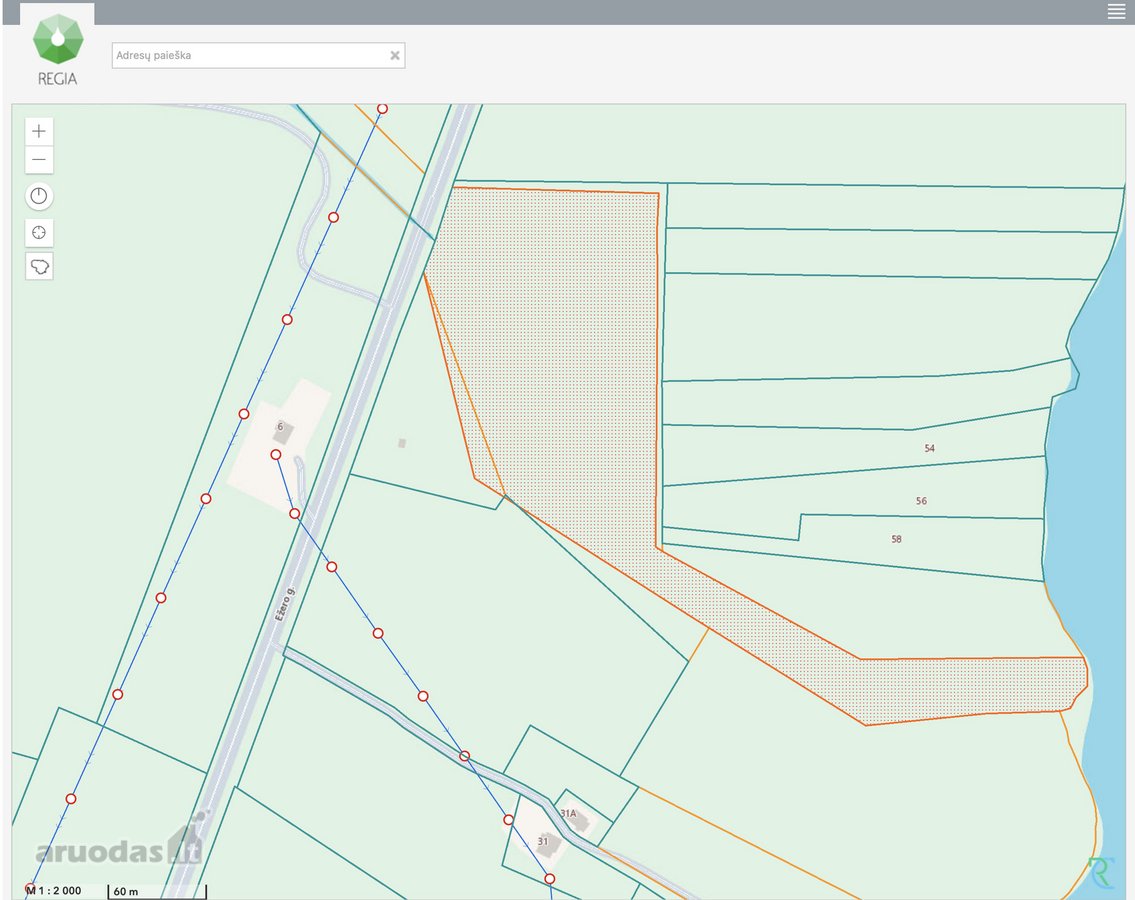Reset map rotation with compass button
Viewport: 1135px width, 900px height.
pos(39,196)
